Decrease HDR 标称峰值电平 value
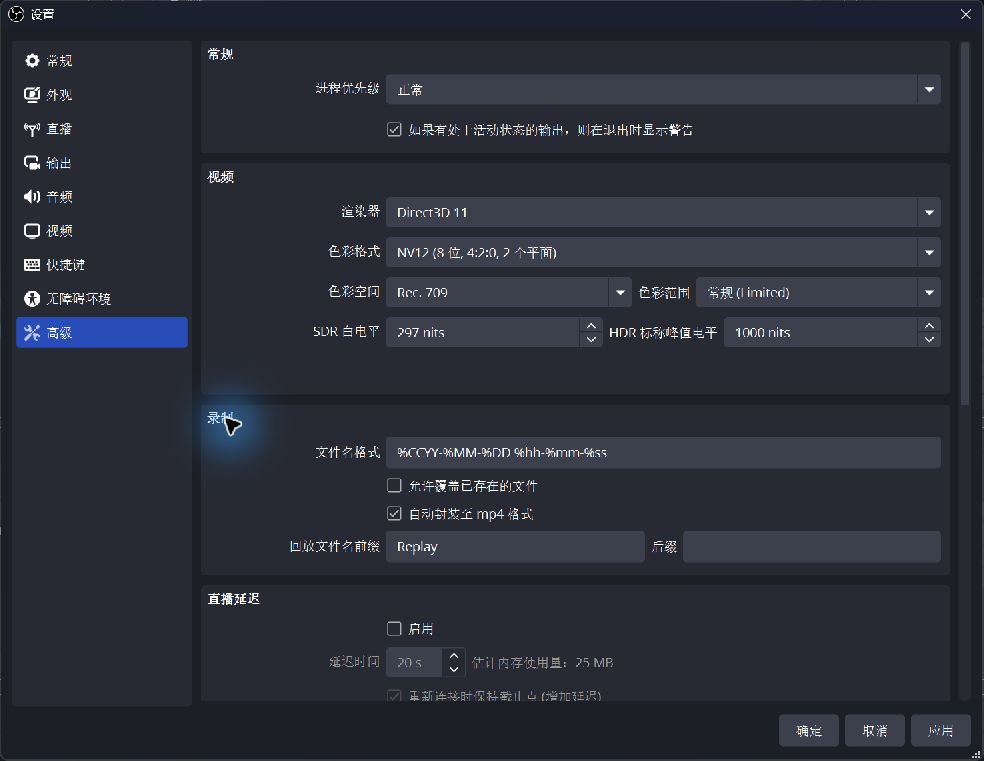Viewport: 984px width, 761px height. 929,339
